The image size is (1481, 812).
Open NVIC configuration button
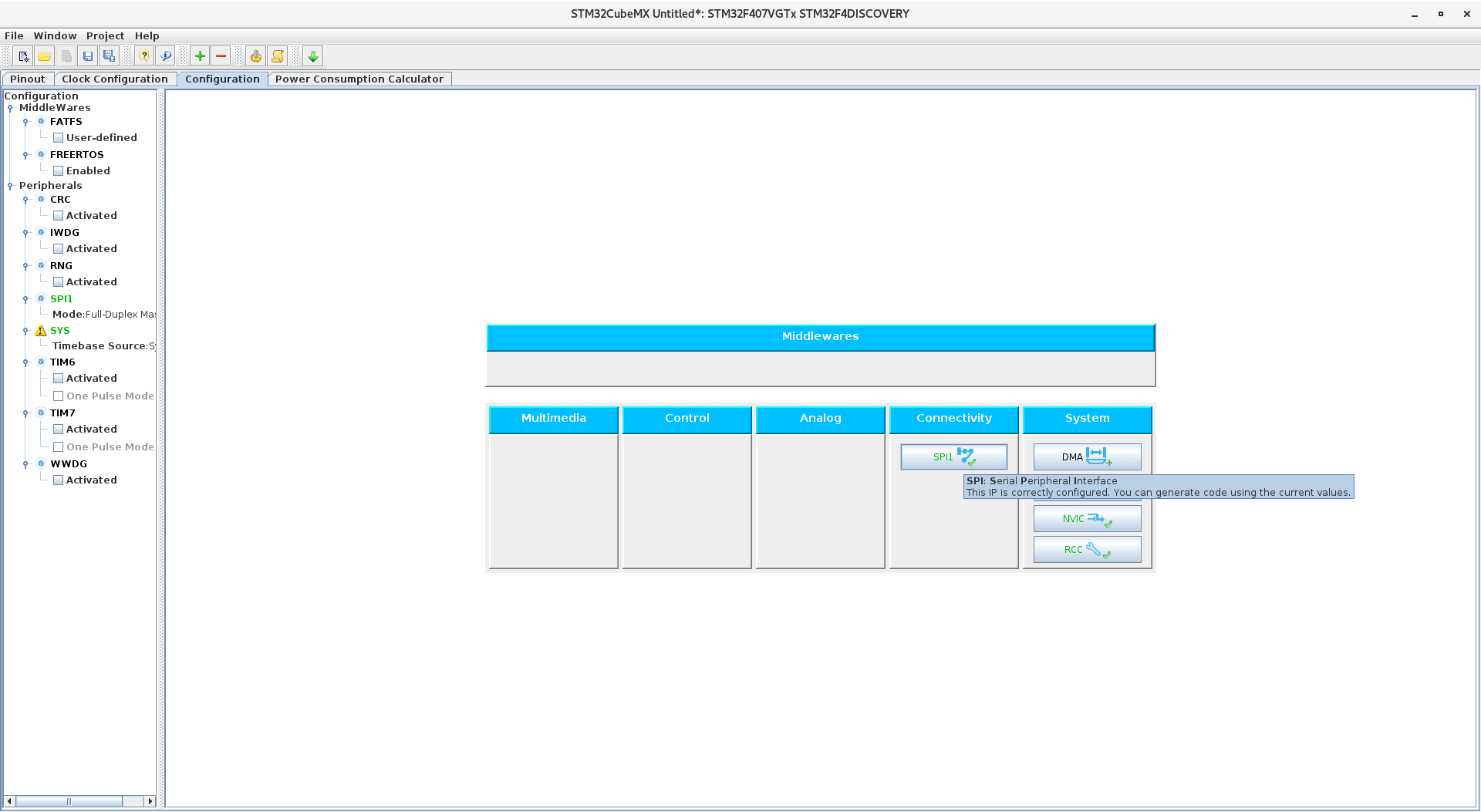tap(1087, 519)
